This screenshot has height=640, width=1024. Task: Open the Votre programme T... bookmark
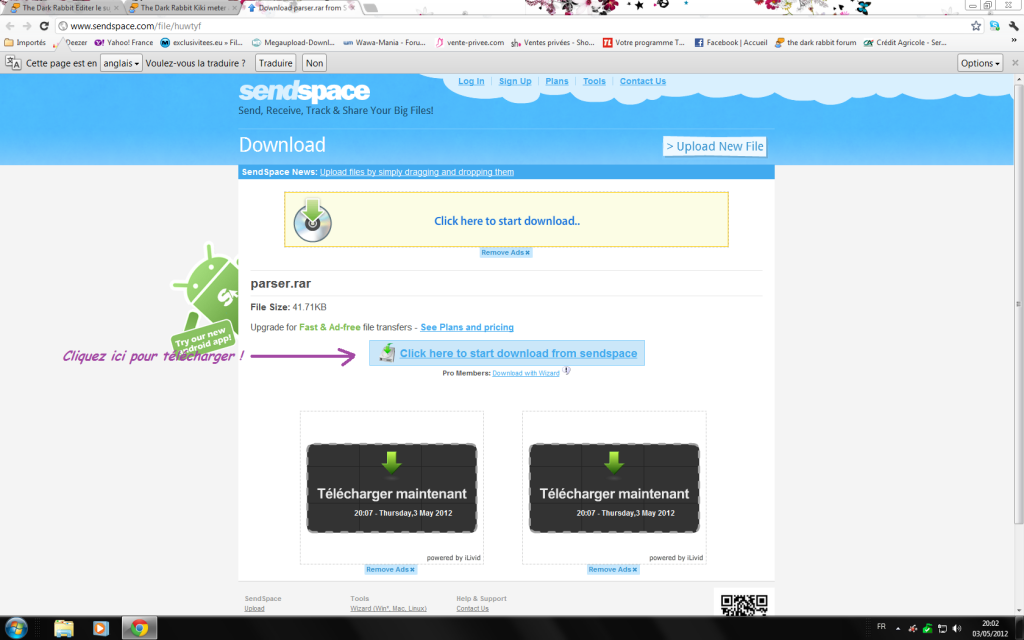tap(643, 42)
